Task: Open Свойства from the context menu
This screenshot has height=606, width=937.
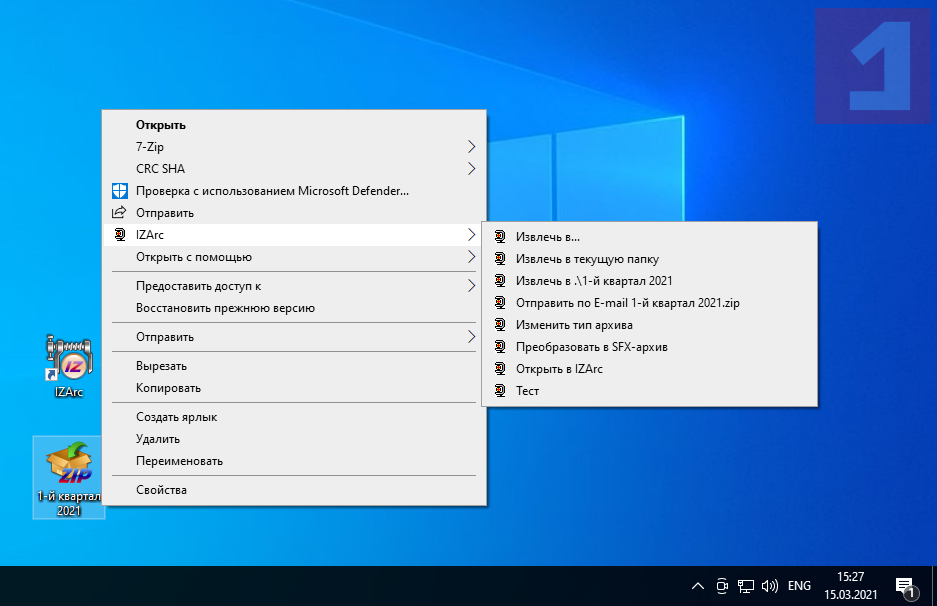Action: [x=161, y=490]
